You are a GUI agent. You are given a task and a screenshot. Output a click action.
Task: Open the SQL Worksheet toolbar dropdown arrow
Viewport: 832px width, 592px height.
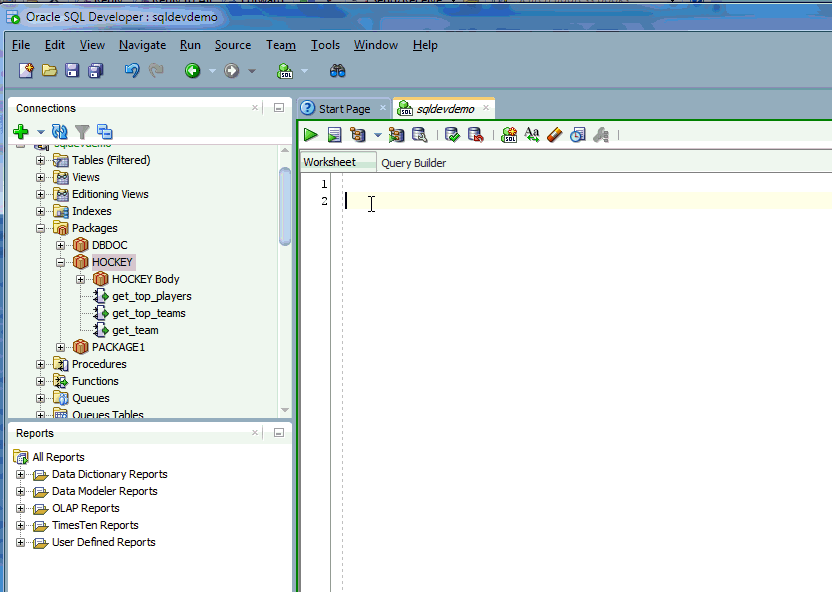[x=305, y=71]
